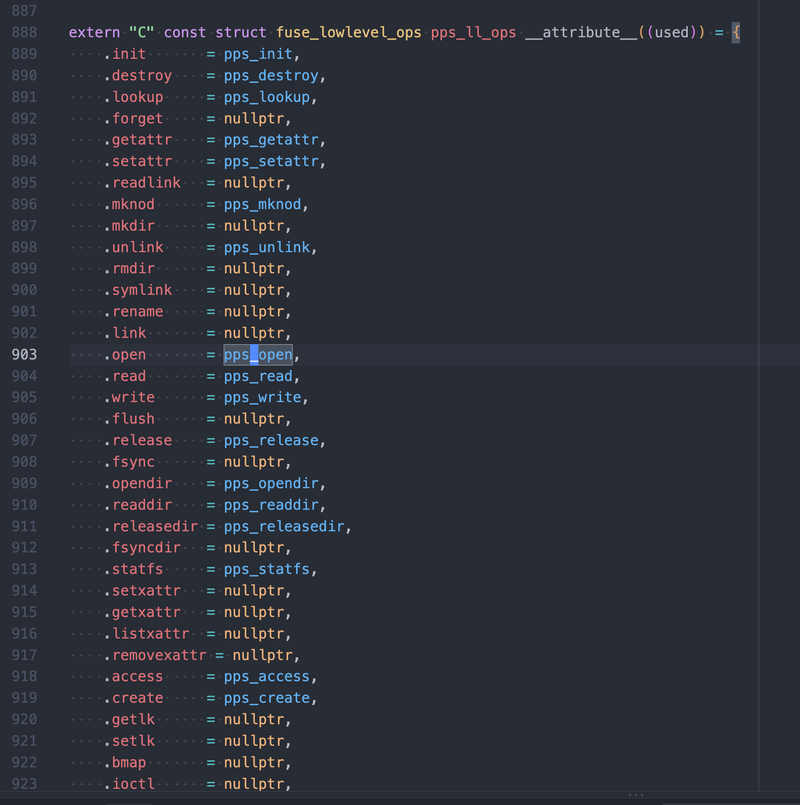Click the .listxattr field name
The width and height of the screenshot is (800, 805).
click(147, 634)
